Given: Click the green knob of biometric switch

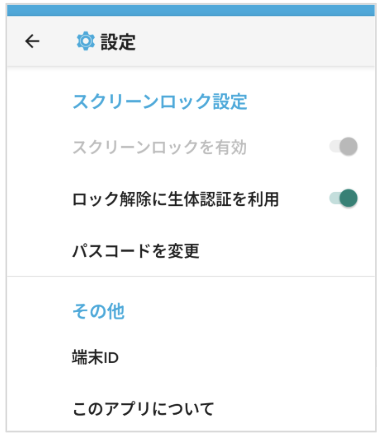Looking at the screenshot, I should (x=349, y=198).
